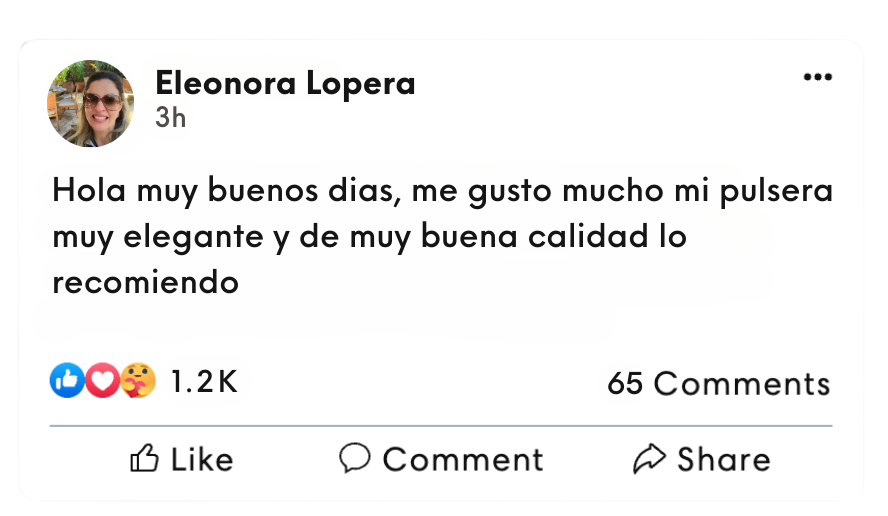
Task: Click the speech bubble Comment icon
Action: (355, 458)
